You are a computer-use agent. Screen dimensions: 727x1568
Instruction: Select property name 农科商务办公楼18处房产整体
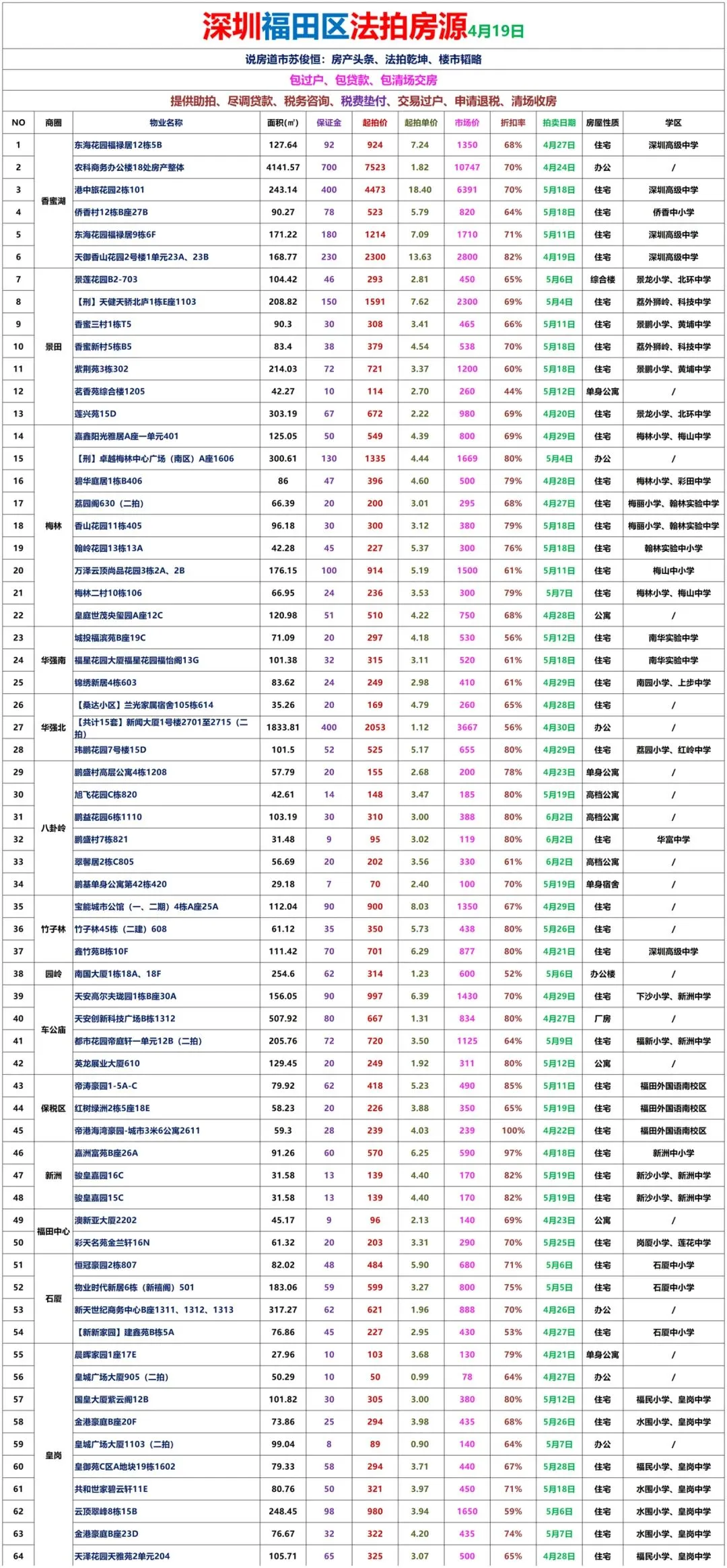tap(129, 168)
